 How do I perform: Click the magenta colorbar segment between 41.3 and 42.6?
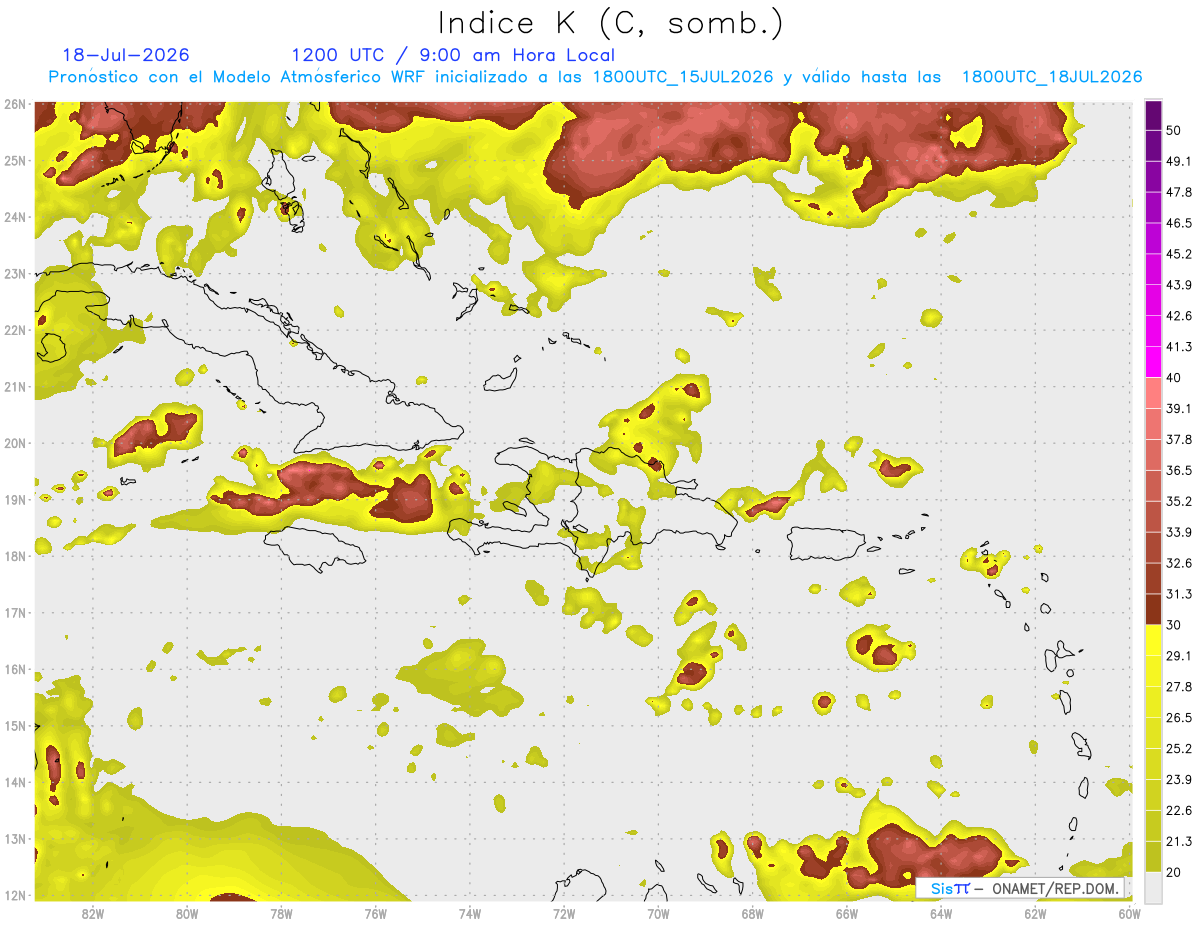pos(1153,331)
